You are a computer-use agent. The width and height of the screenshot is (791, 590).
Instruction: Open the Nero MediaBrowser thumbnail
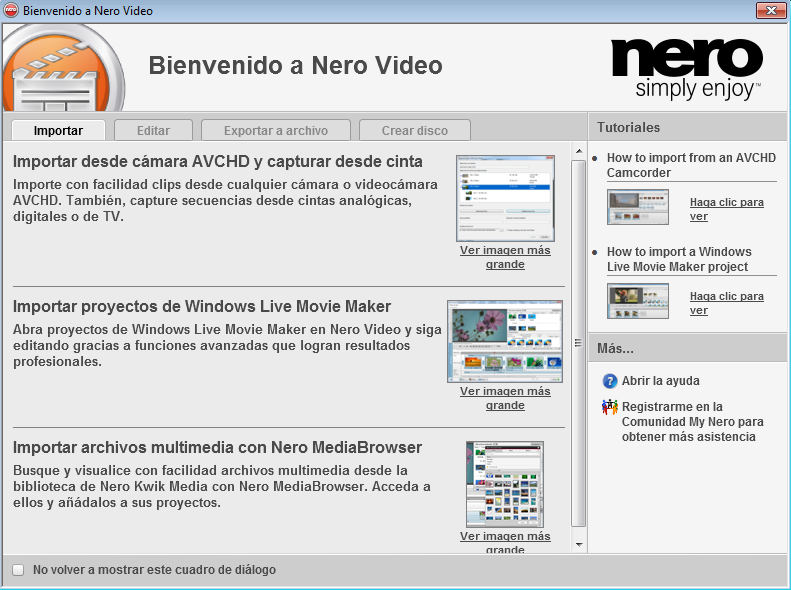point(505,484)
